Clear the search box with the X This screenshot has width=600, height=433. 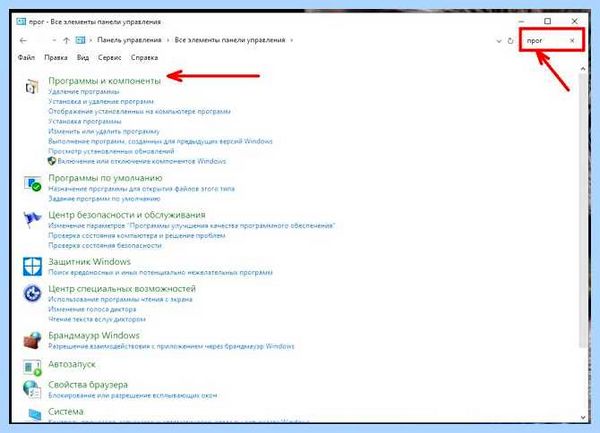[x=572, y=41]
